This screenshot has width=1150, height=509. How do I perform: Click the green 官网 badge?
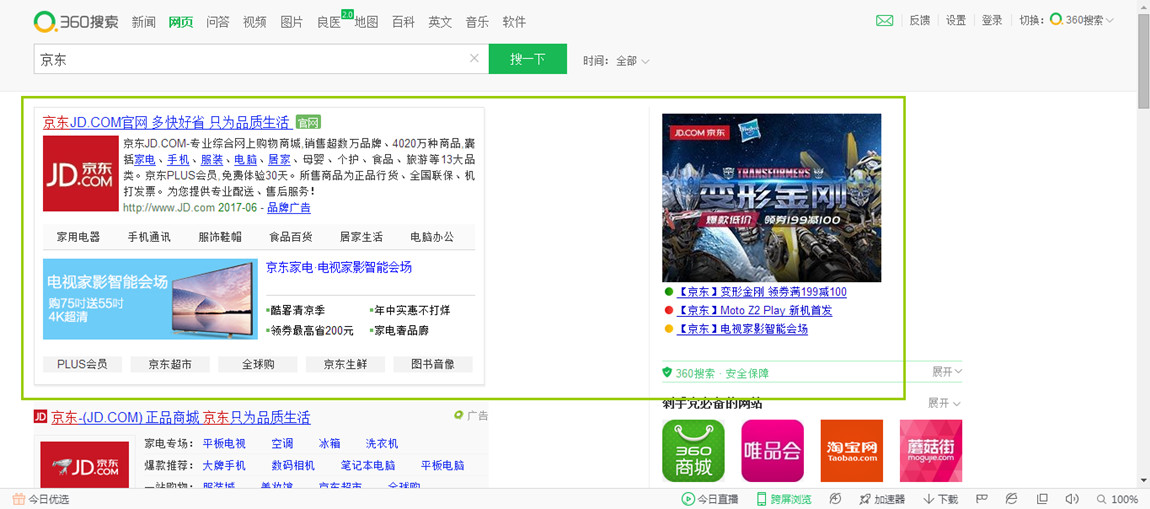pos(308,122)
